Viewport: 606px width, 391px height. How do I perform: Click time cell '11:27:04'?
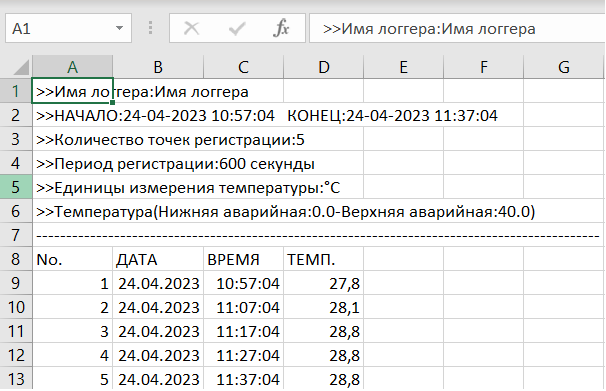tap(243, 355)
